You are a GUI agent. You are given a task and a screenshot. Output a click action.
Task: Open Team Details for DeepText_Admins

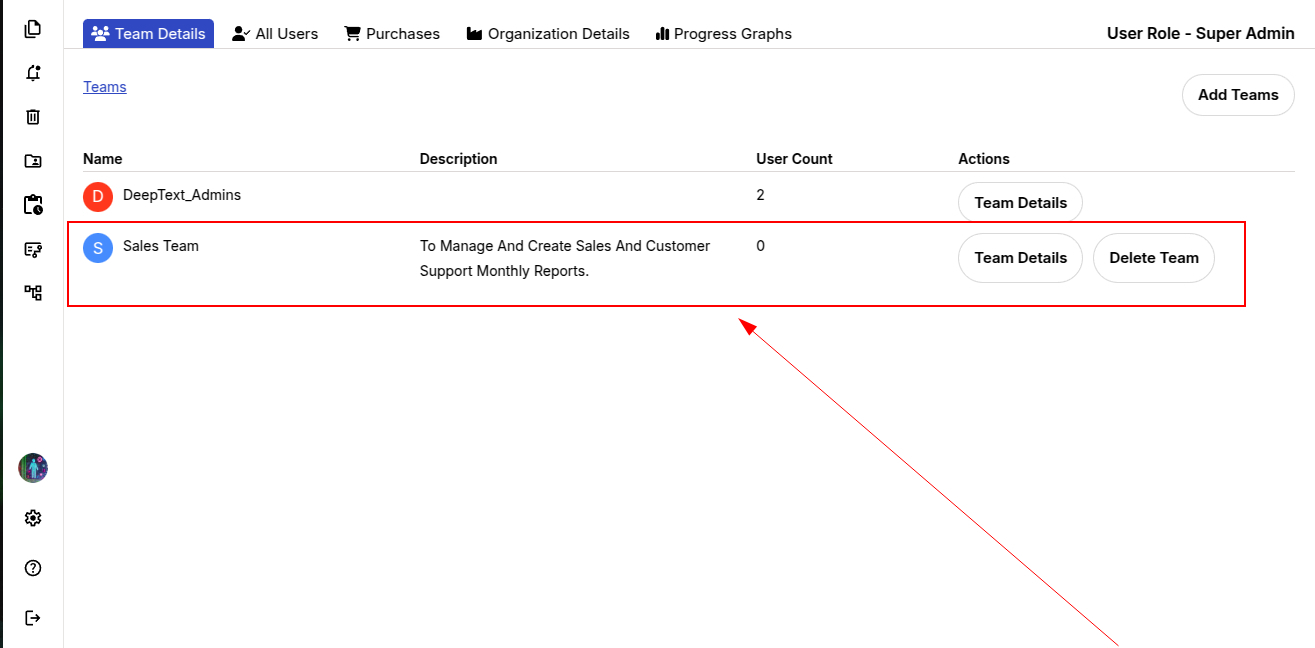coord(1020,203)
